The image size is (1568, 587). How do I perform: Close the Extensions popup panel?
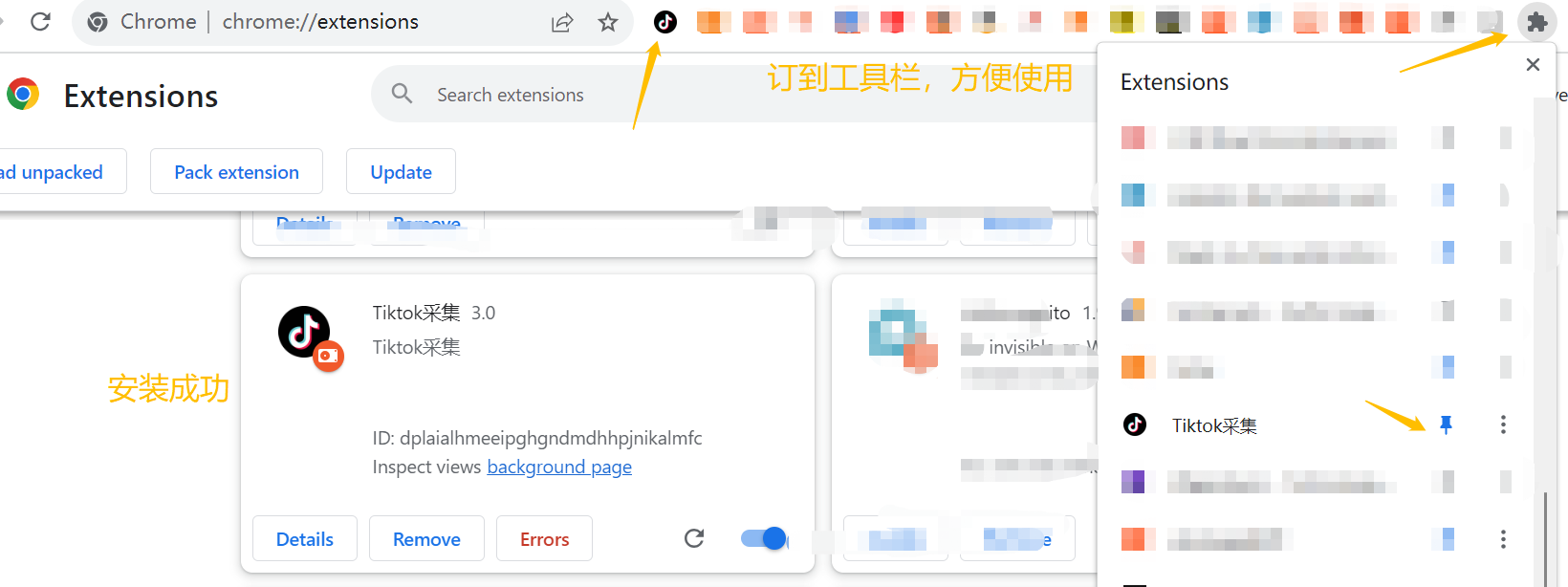pos(1533,64)
